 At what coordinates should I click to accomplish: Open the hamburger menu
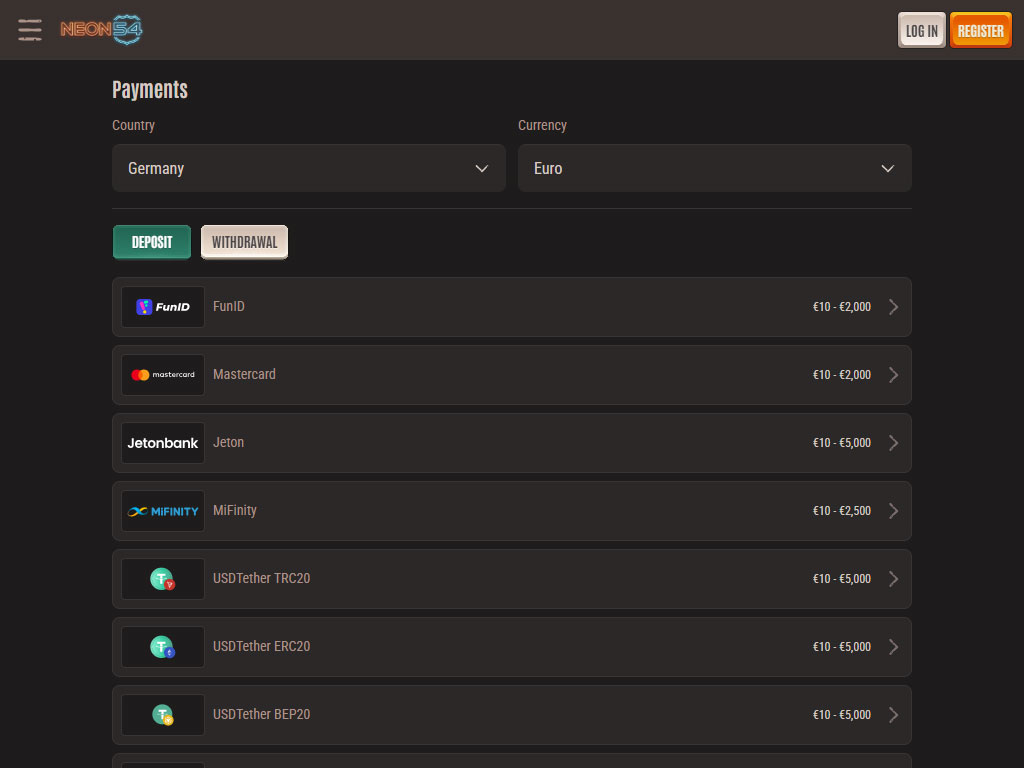click(30, 30)
